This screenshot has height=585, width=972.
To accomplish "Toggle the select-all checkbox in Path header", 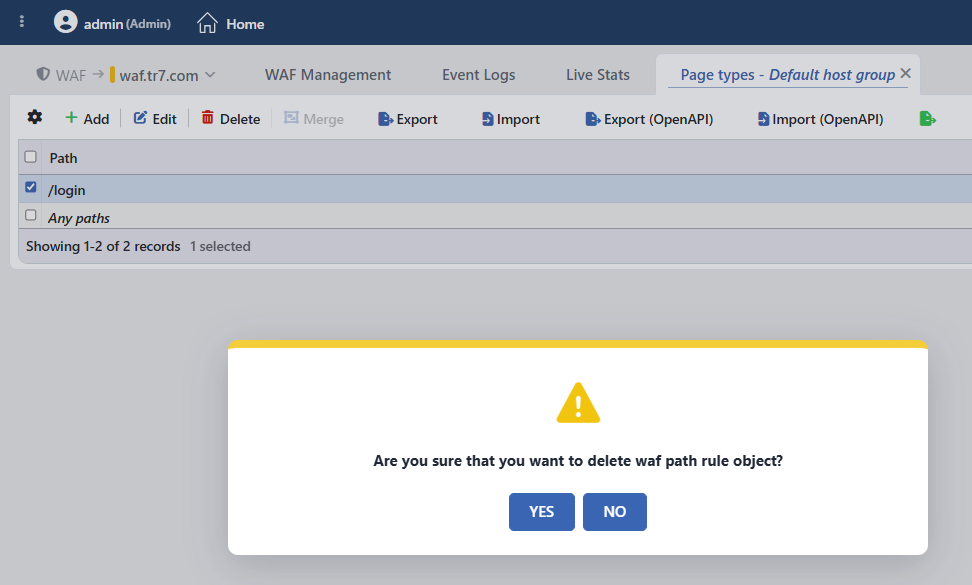I will 30,157.
